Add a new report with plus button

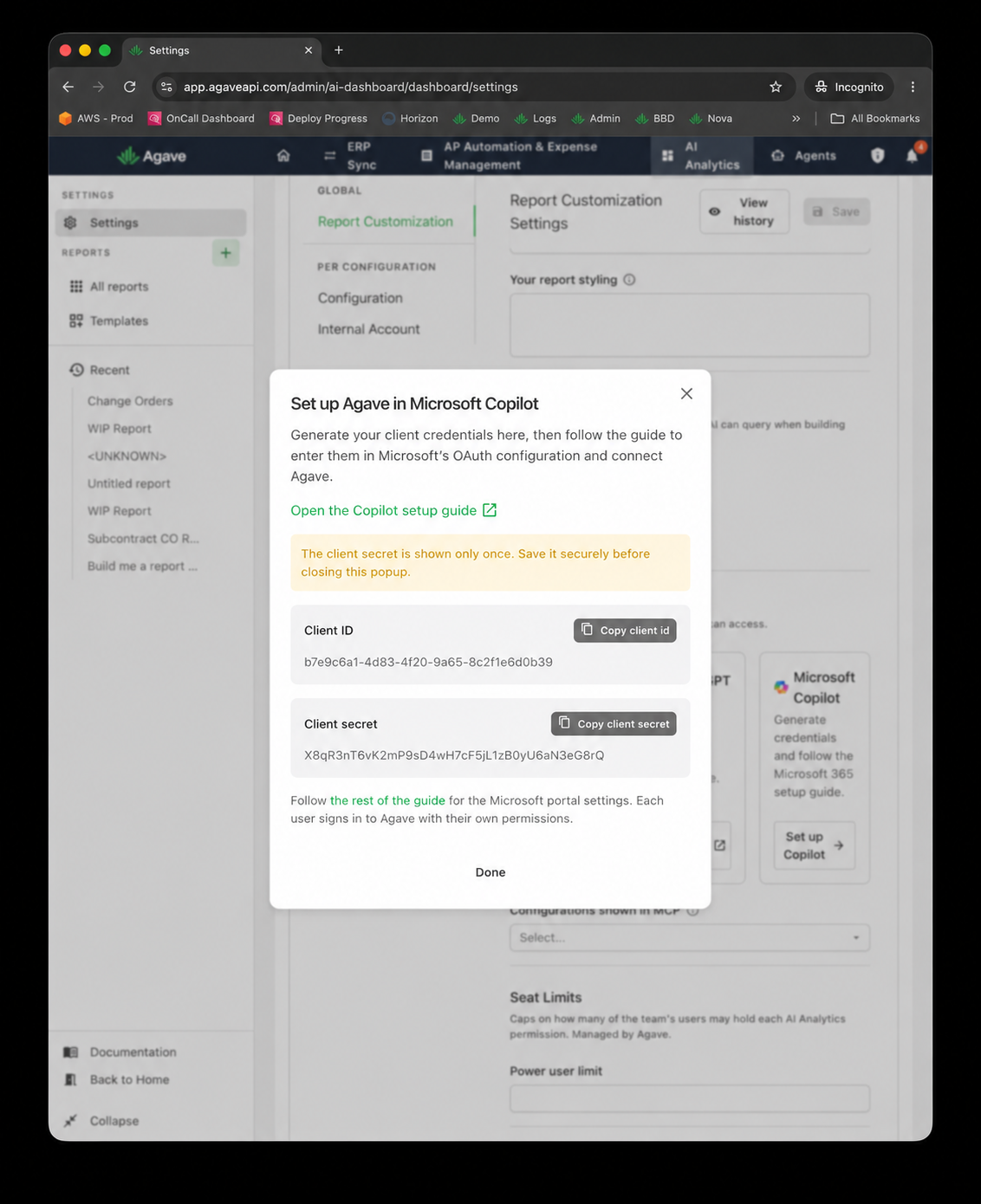225,253
